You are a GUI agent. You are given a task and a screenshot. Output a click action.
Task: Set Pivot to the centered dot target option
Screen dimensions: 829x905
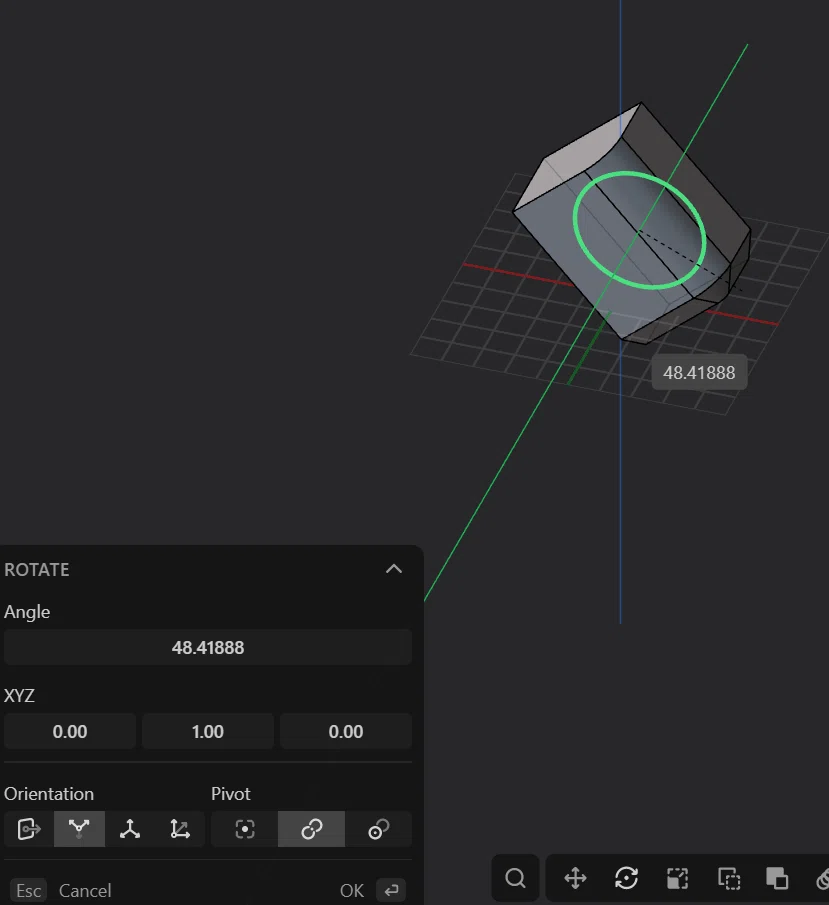coord(245,829)
